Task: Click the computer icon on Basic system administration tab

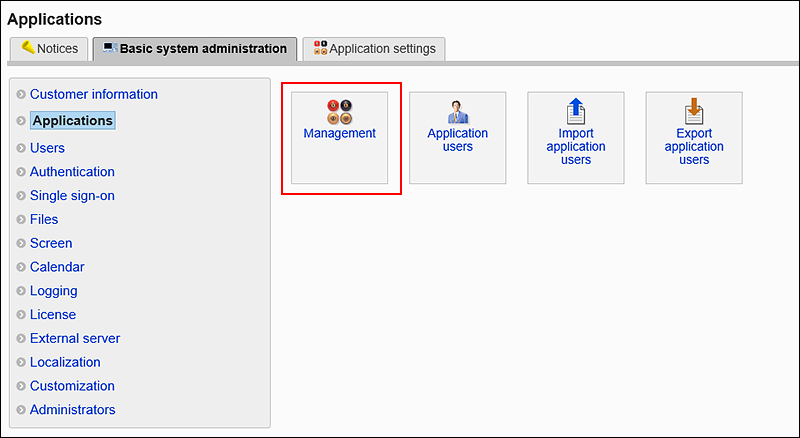Action: click(110, 48)
